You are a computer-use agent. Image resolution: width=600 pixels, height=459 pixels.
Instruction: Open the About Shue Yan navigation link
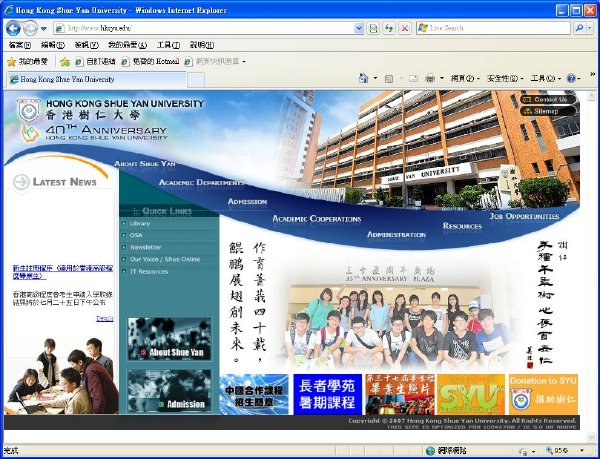click(145, 164)
